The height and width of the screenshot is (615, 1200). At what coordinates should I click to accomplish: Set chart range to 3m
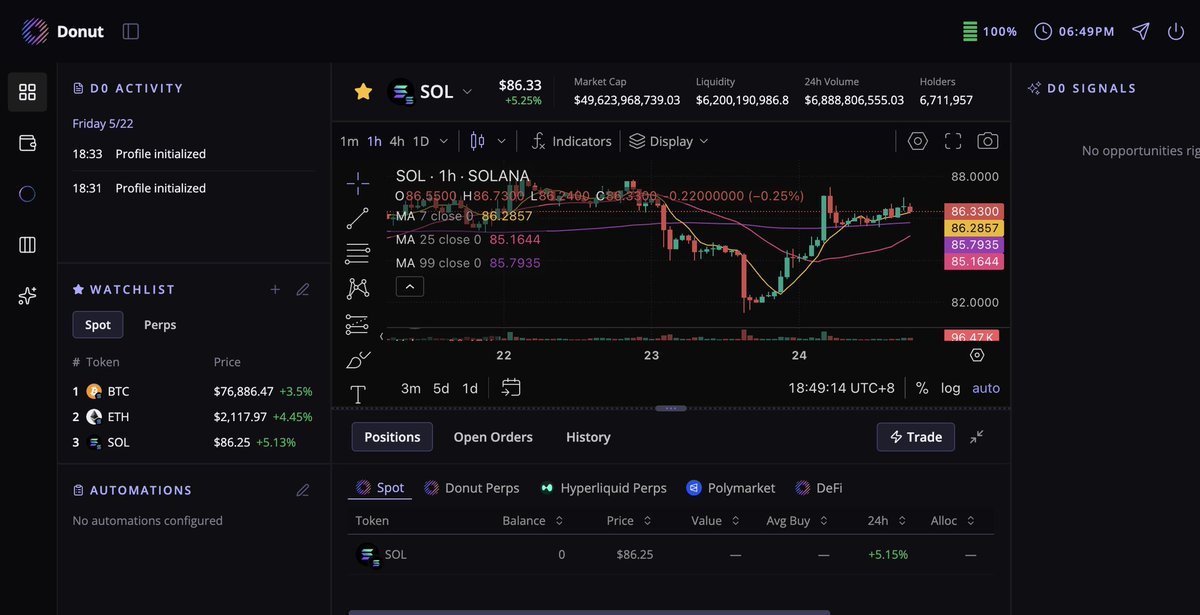tap(411, 388)
